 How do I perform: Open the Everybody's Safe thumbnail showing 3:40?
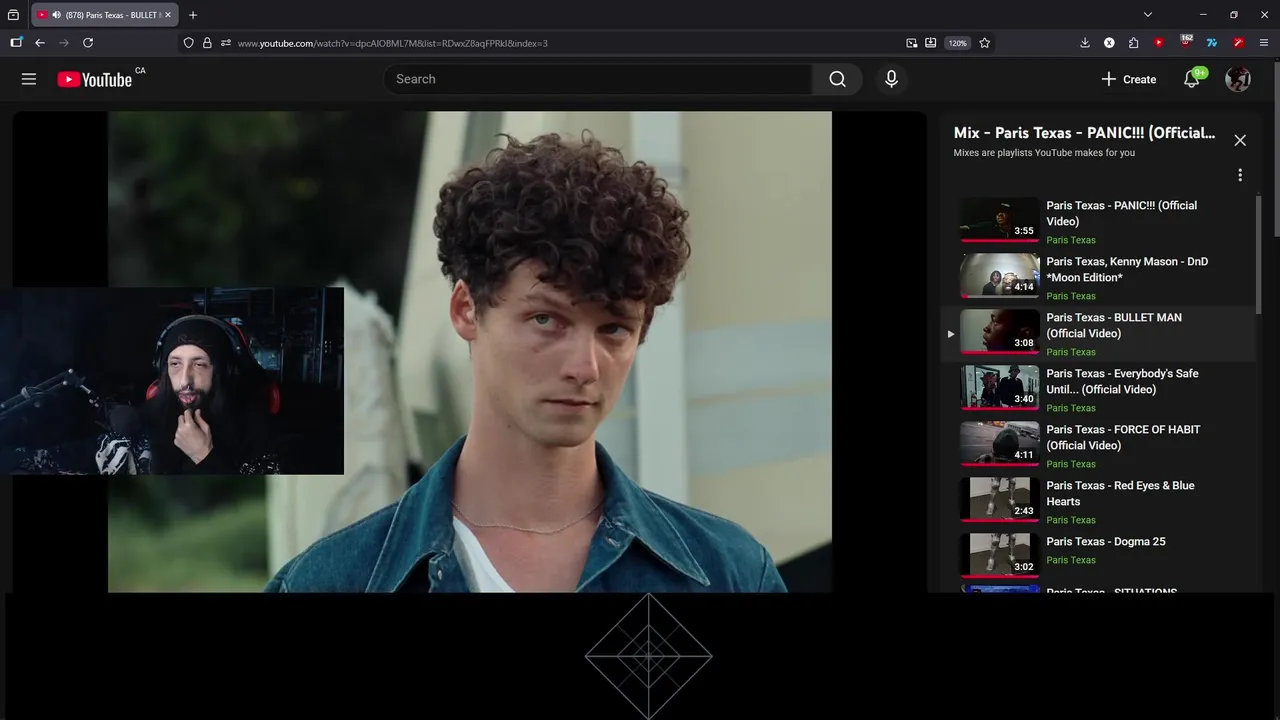(x=1000, y=387)
